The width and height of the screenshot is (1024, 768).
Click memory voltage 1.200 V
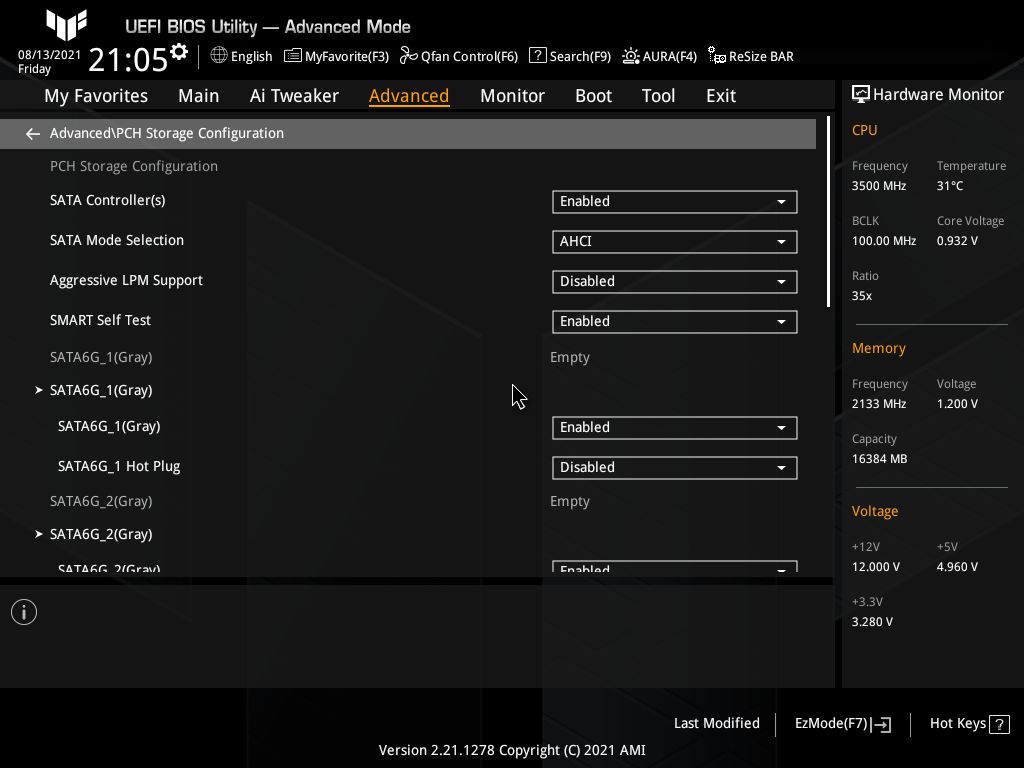tap(957, 404)
